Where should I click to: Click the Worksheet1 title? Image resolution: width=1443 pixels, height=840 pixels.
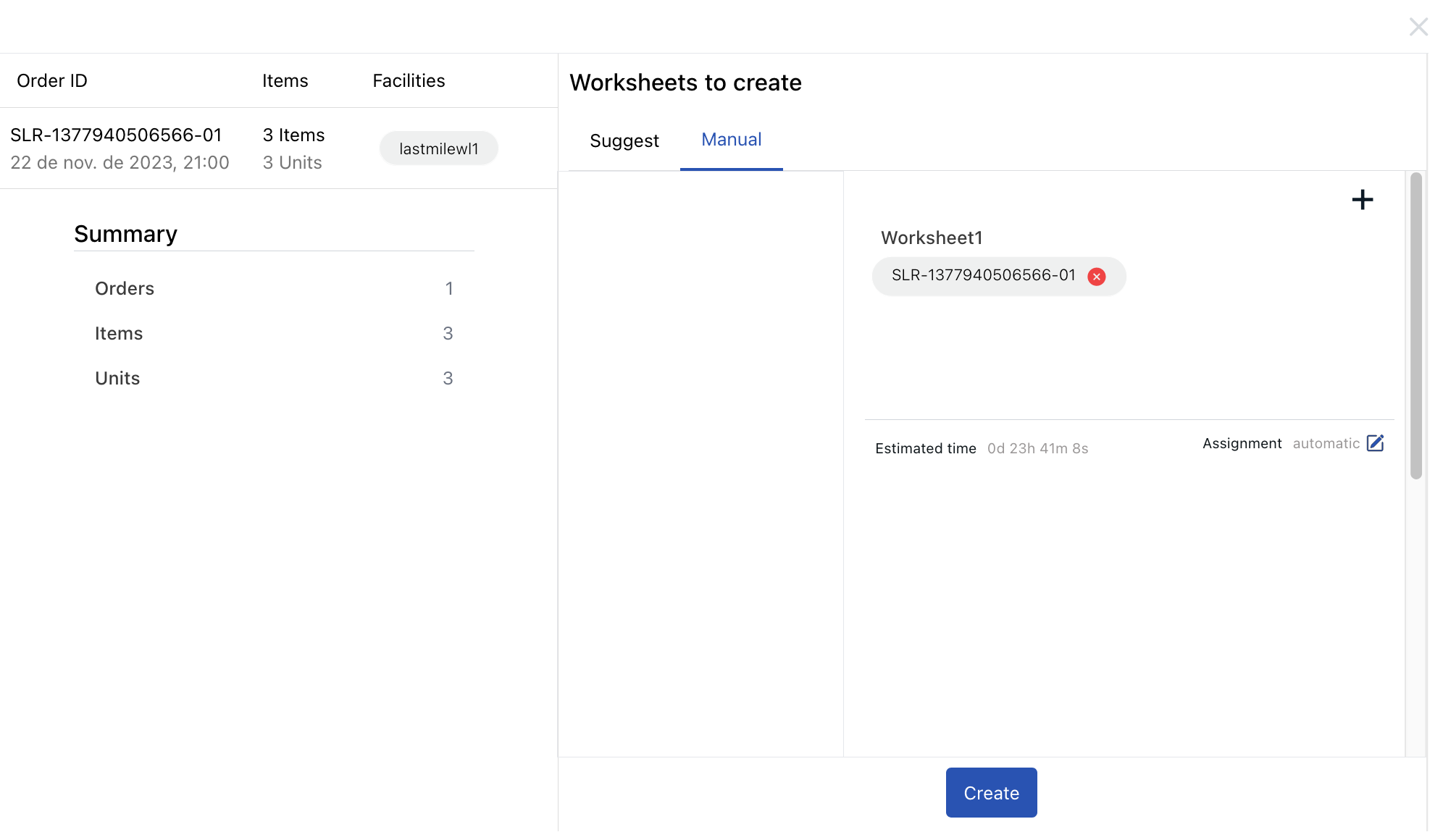[931, 238]
